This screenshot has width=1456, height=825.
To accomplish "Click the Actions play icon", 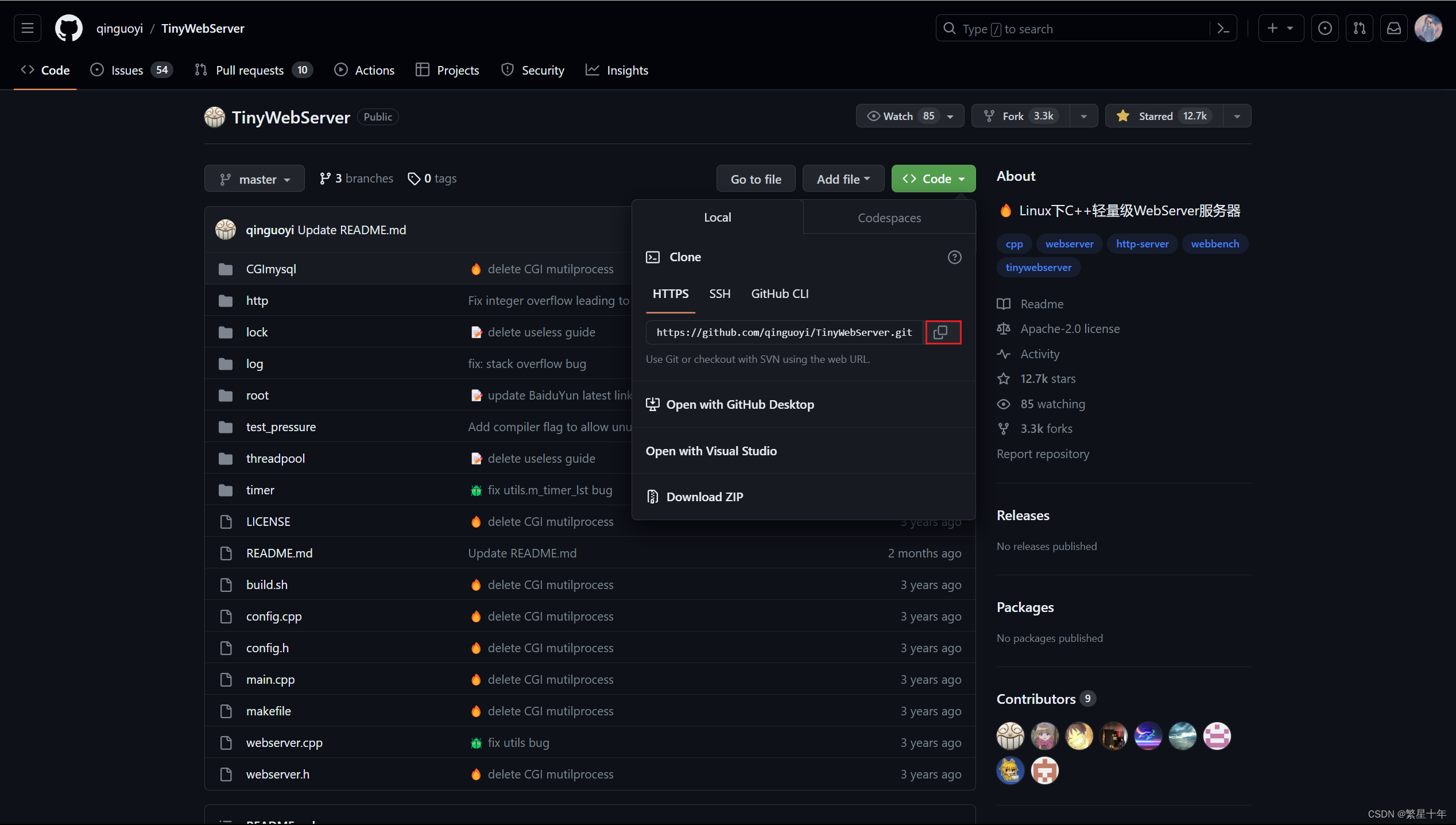I will pyautogui.click(x=340, y=70).
